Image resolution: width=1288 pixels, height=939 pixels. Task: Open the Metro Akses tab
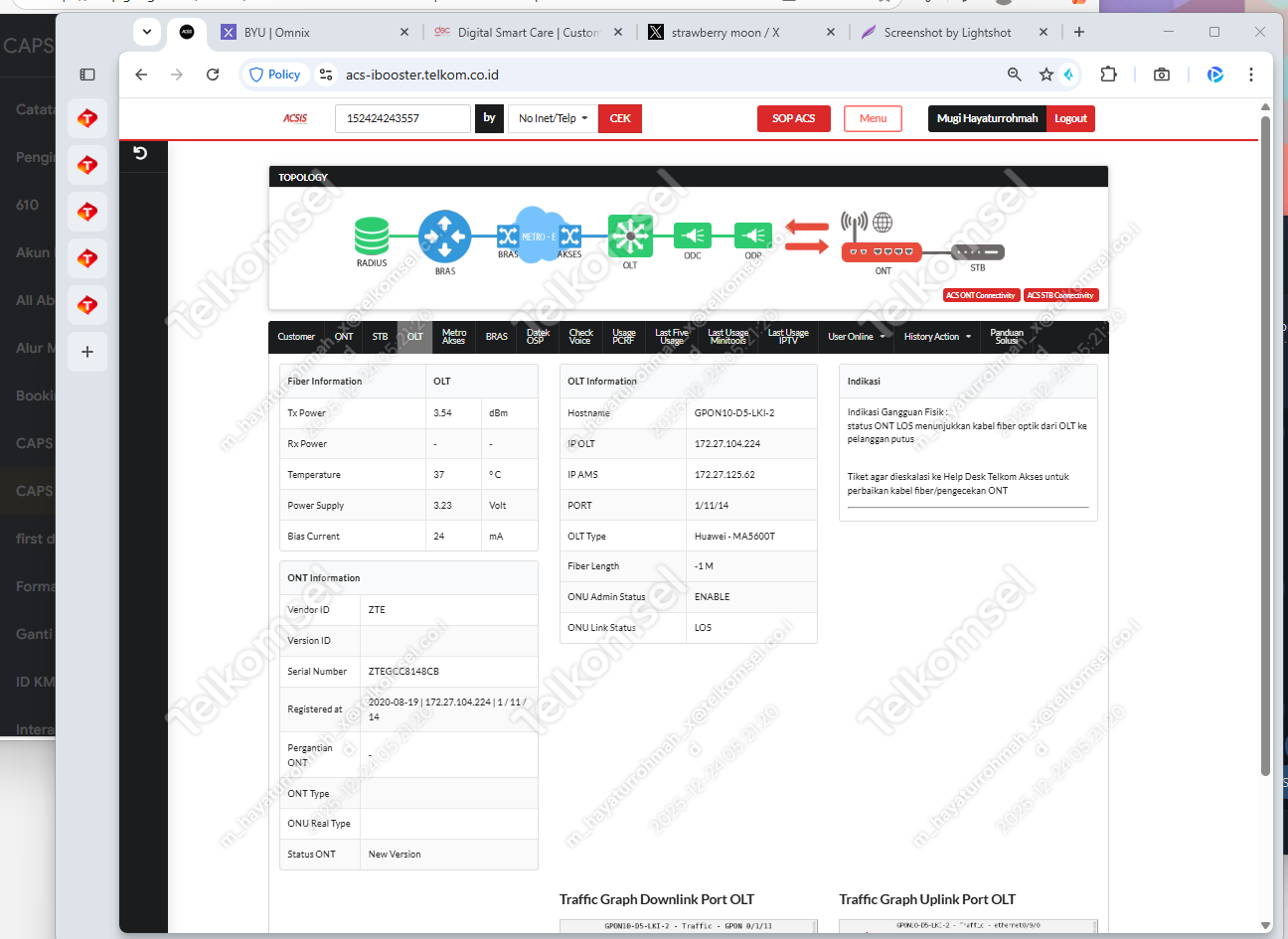pos(453,337)
